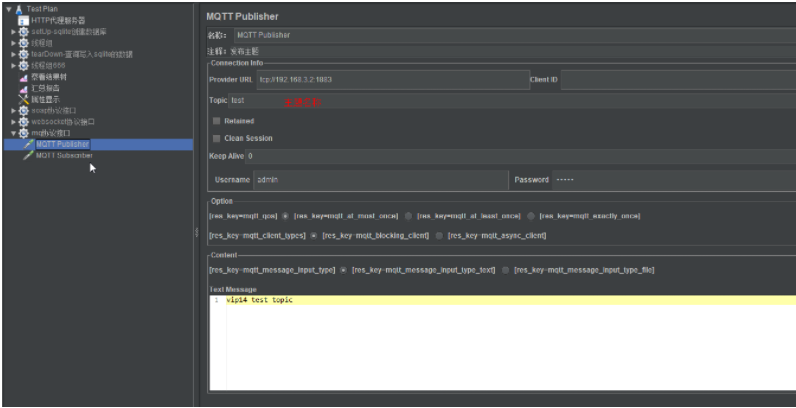Open the 汇总报告 listener
Viewport: 796px width, 408px height.
[45, 88]
